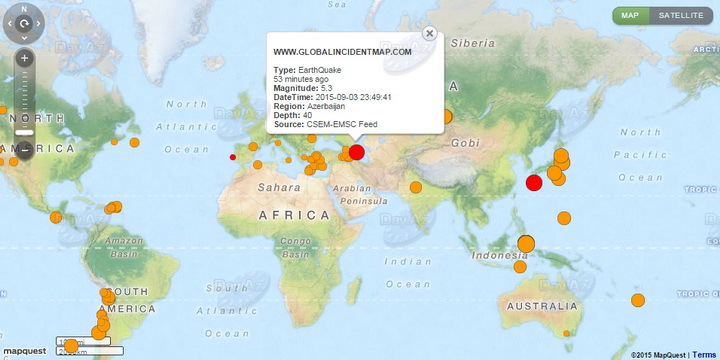Image resolution: width=720 pixels, height=360 pixels.
Task: Click the orange marker east of Australia
Action: (638, 300)
